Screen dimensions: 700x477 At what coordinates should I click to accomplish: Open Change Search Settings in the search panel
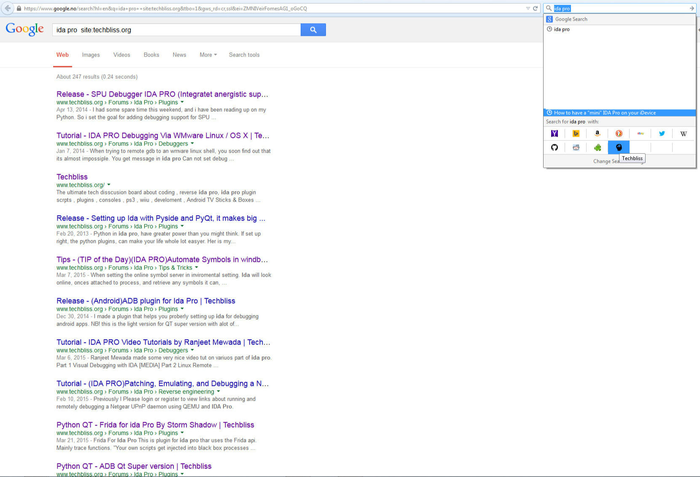click(619, 161)
